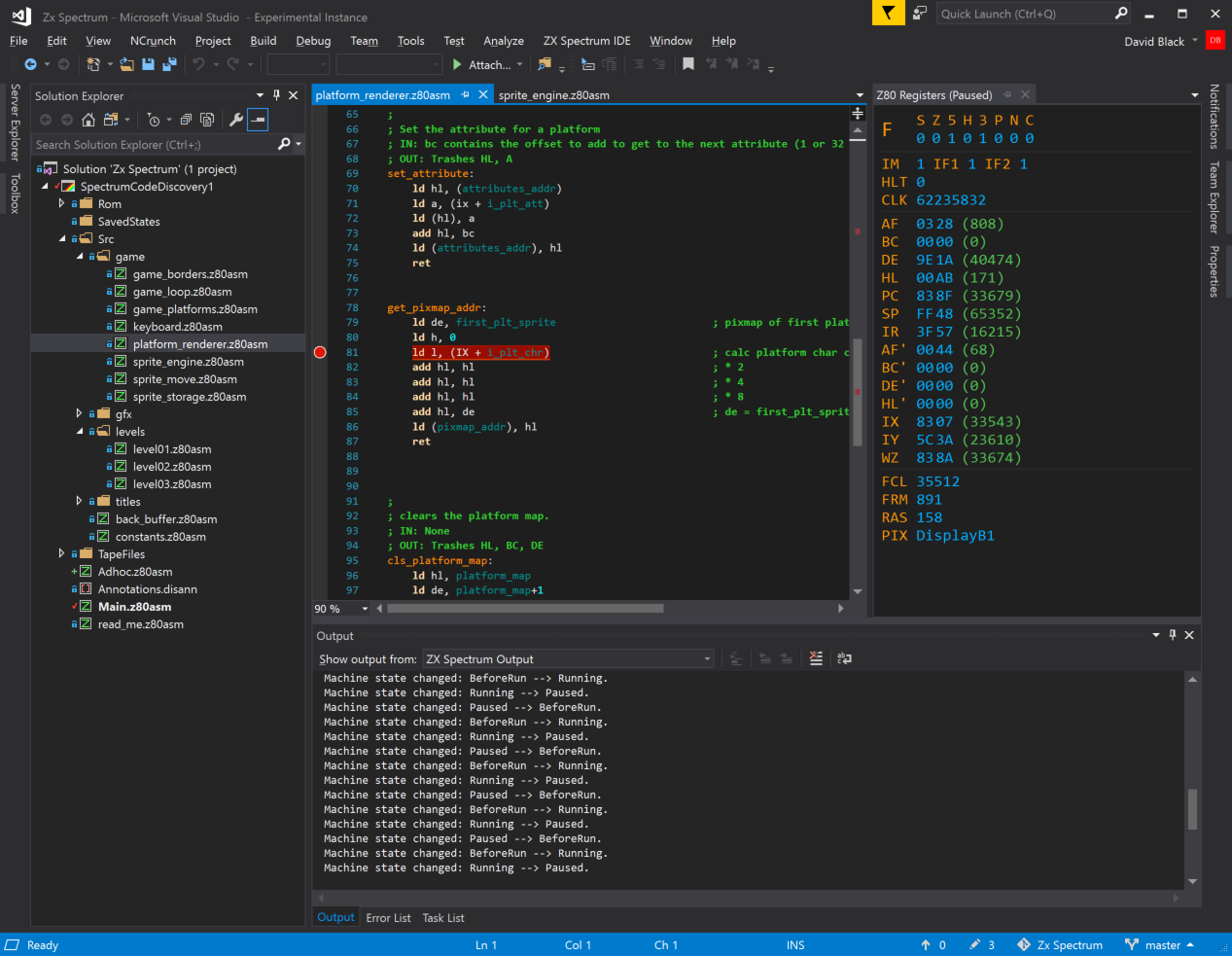
Task: Switch to sprite_engine.z80asm tab
Action: [x=553, y=95]
